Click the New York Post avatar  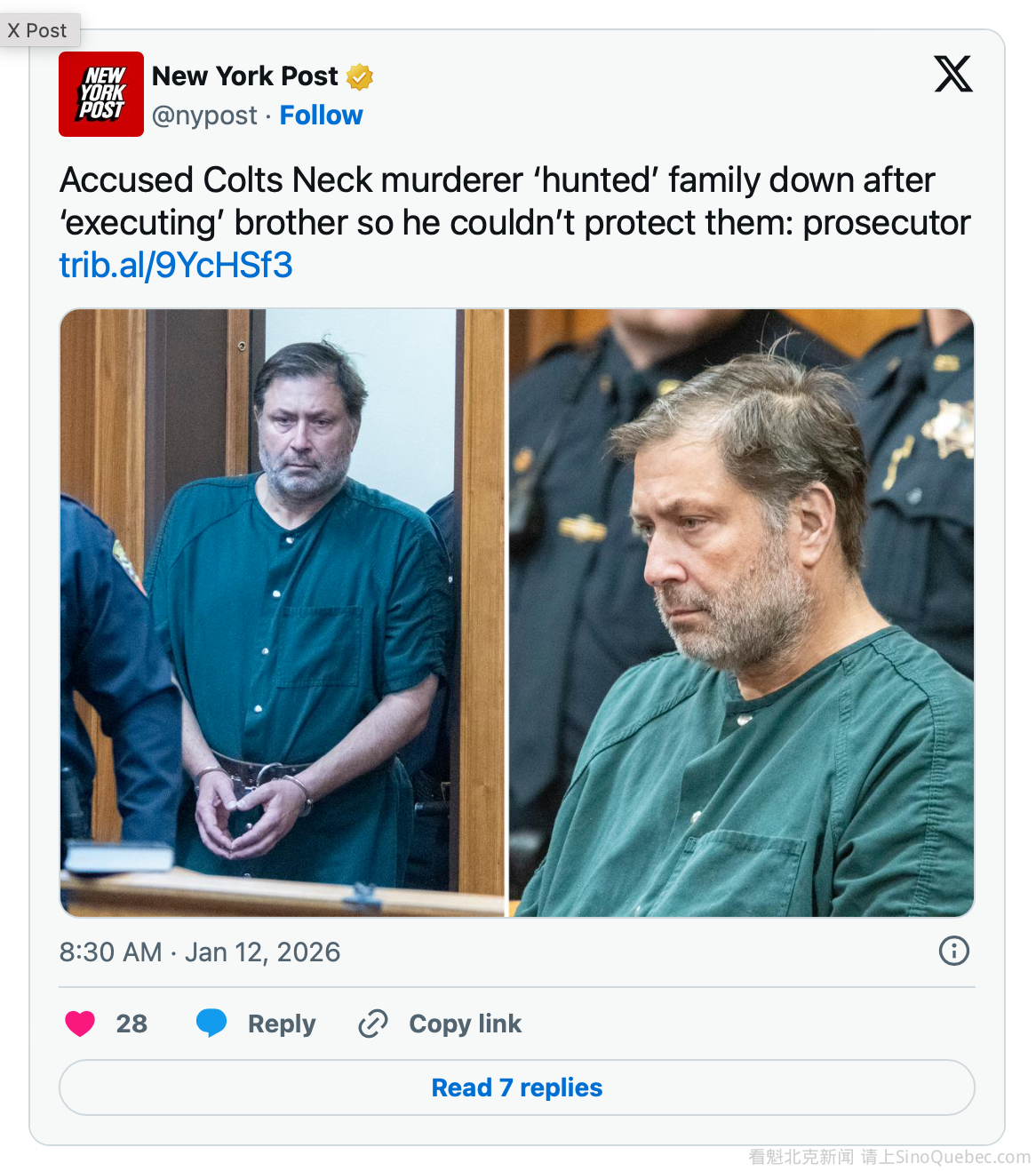tap(101, 94)
